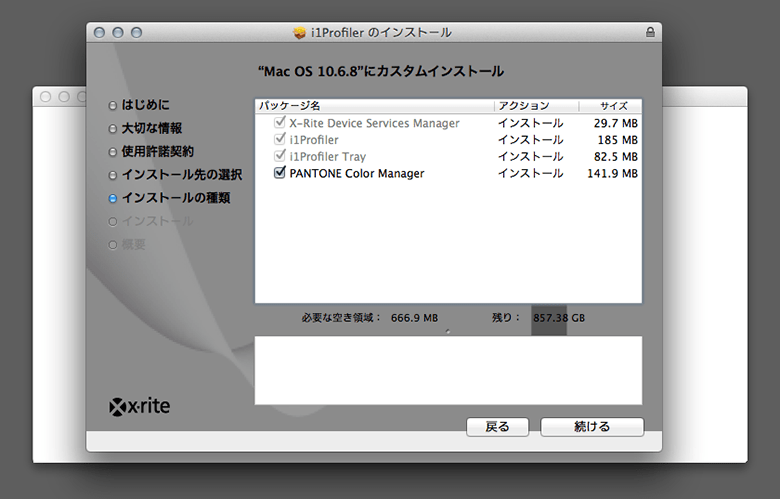Click the 857.38 GB remaining space value

click(x=559, y=318)
